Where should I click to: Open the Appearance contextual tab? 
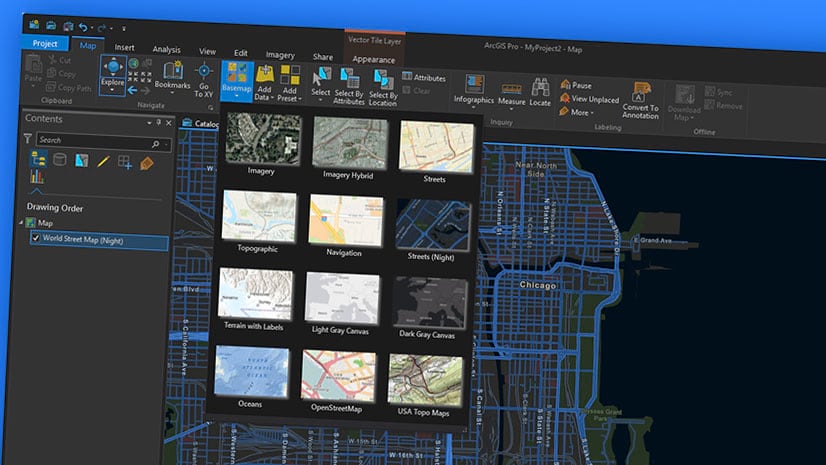tap(373, 60)
